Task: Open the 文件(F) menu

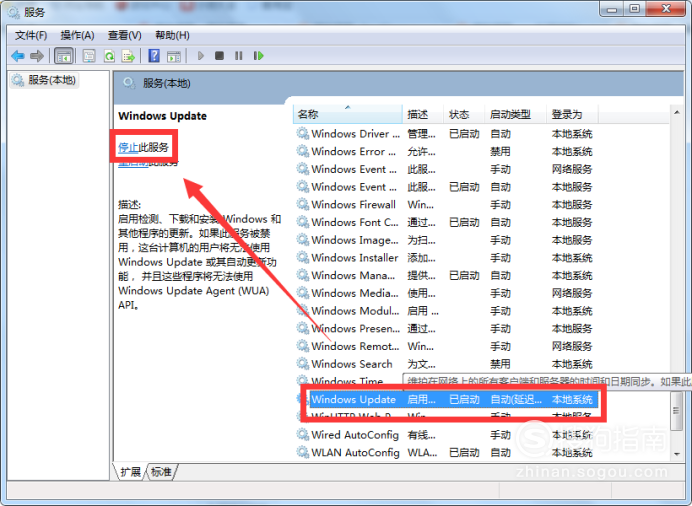Action: [x=31, y=35]
